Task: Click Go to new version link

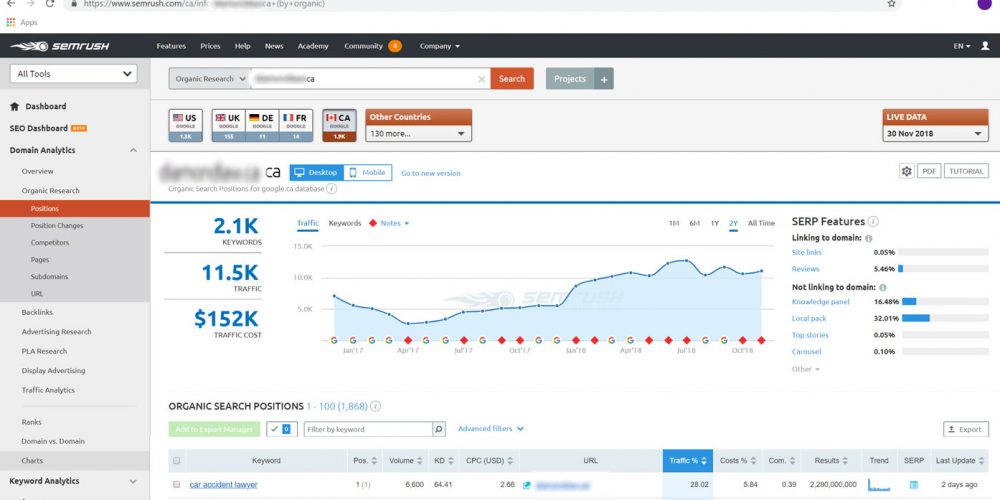Action: pos(430,173)
